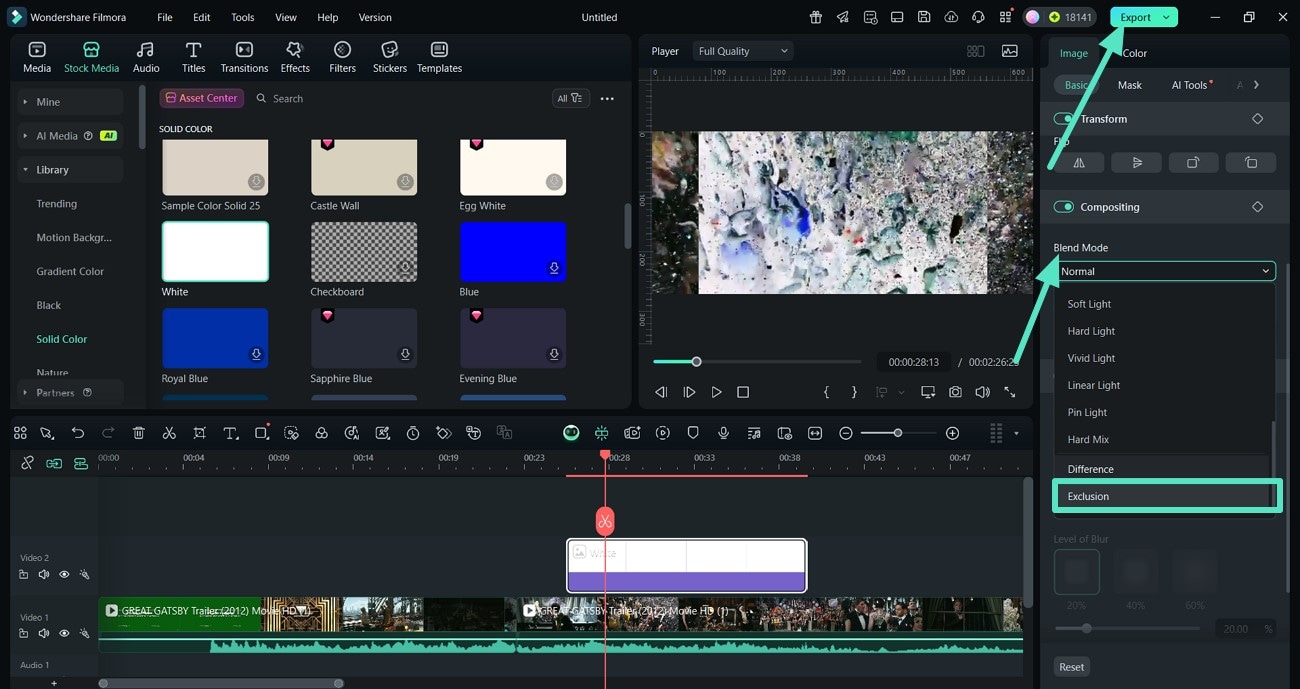Image resolution: width=1300 pixels, height=689 pixels.
Task: Open the All filter dropdown
Action: [570, 98]
